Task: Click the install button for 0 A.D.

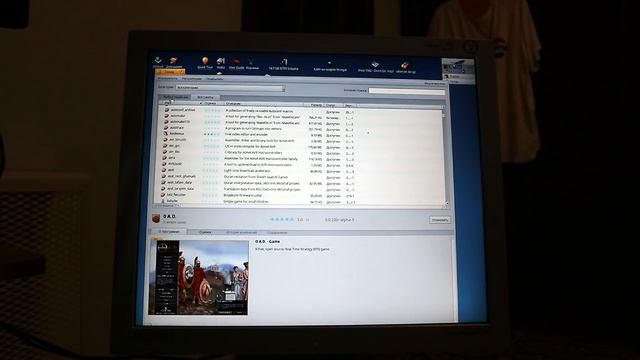Action: pyautogui.click(x=440, y=220)
